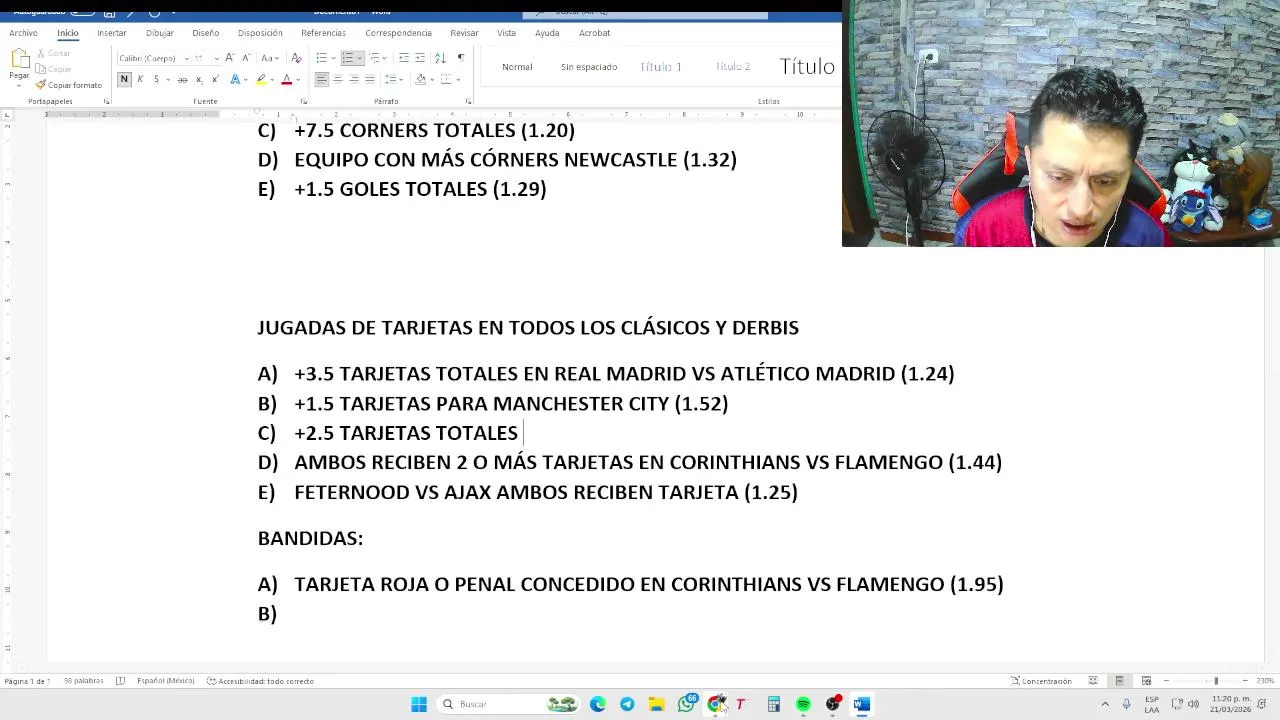Apply yellow text highlight color
The width and height of the screenshot is (1280, 720).
(x=261, y=79)
